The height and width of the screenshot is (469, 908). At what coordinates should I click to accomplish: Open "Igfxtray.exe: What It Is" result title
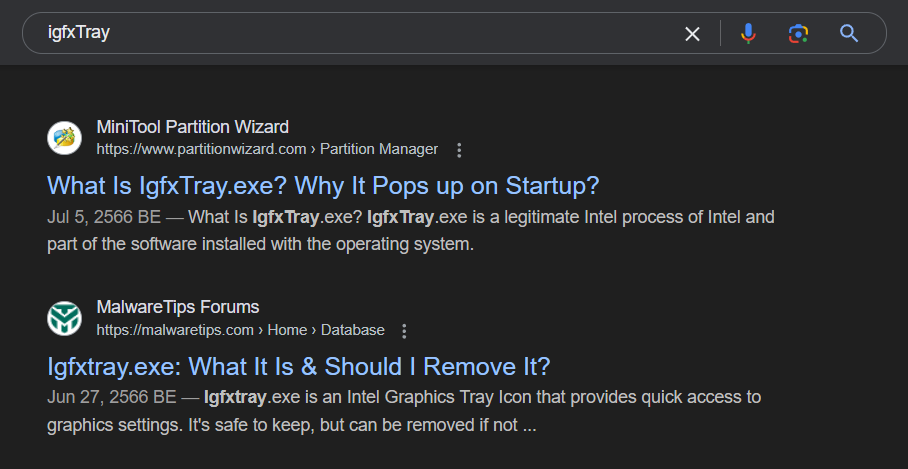pos(298,367)
